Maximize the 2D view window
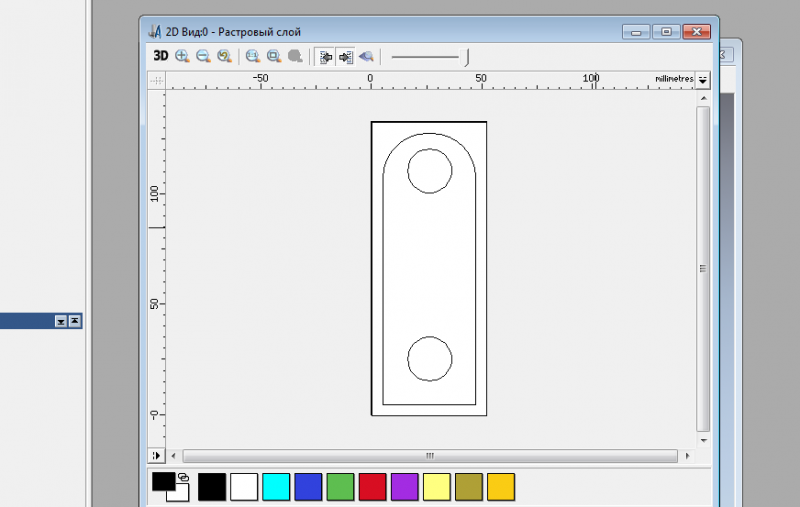This screenshot has height=507, width=800. tap(666, 32)
